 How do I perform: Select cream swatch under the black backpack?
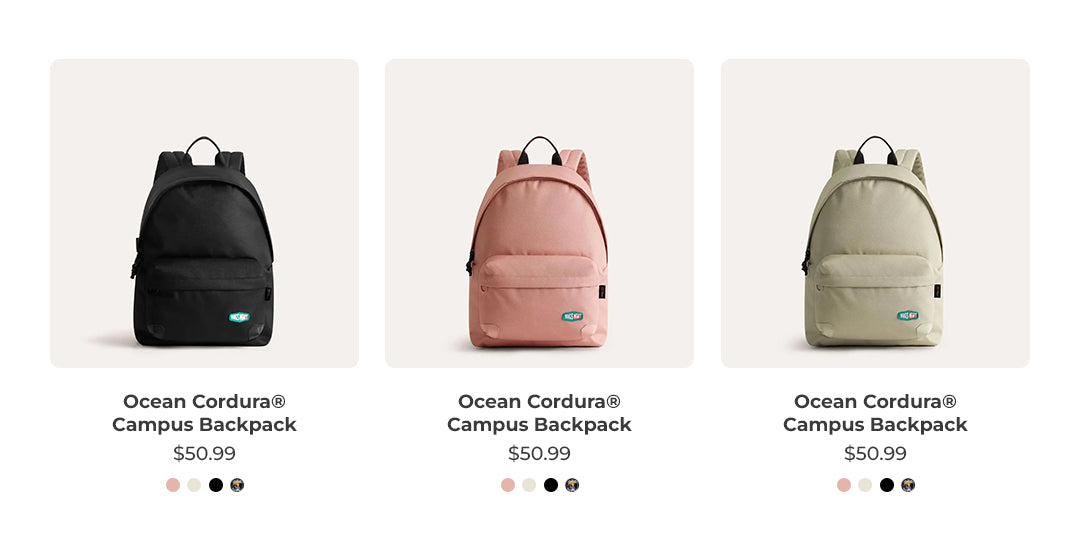(194, 485)
